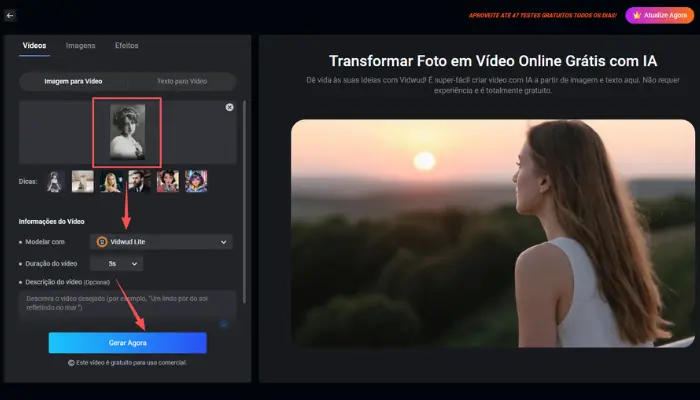Click the Atualize Agora upgrade button
This screenshot has height=400, width=700.
[658, 16]
